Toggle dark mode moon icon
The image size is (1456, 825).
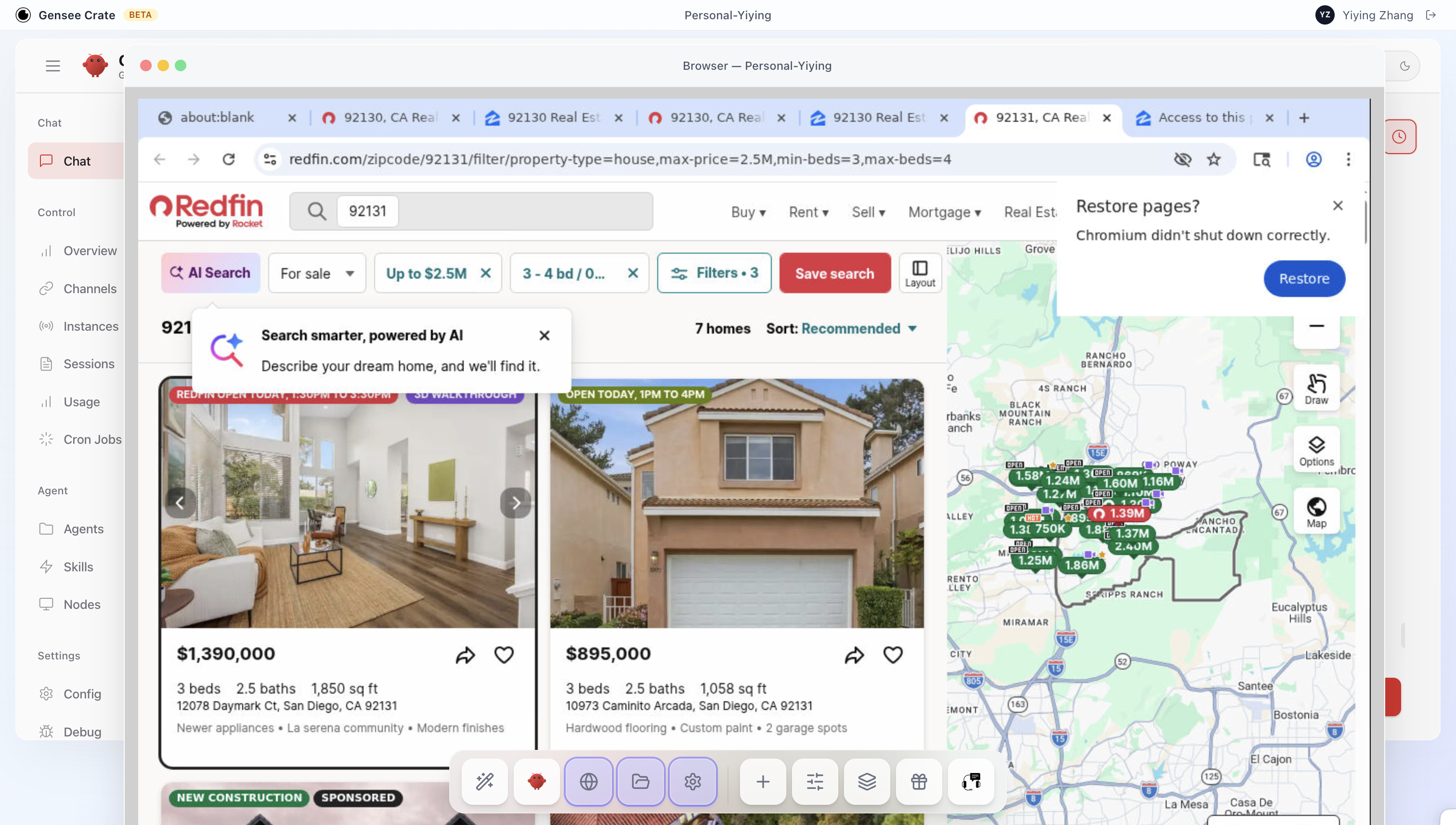point(1404,66)
